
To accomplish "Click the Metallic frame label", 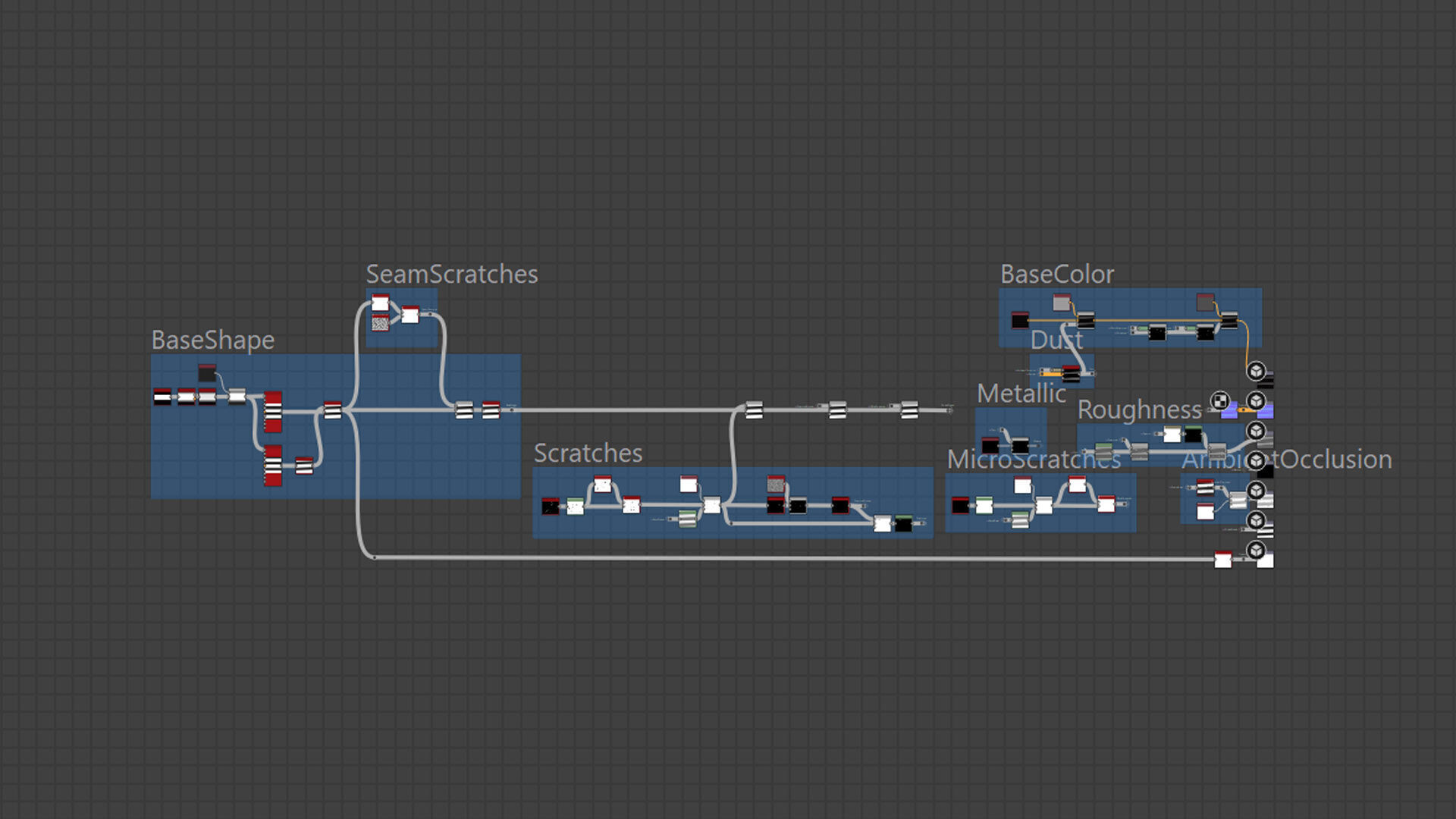I will click(x=1021, y=394).
